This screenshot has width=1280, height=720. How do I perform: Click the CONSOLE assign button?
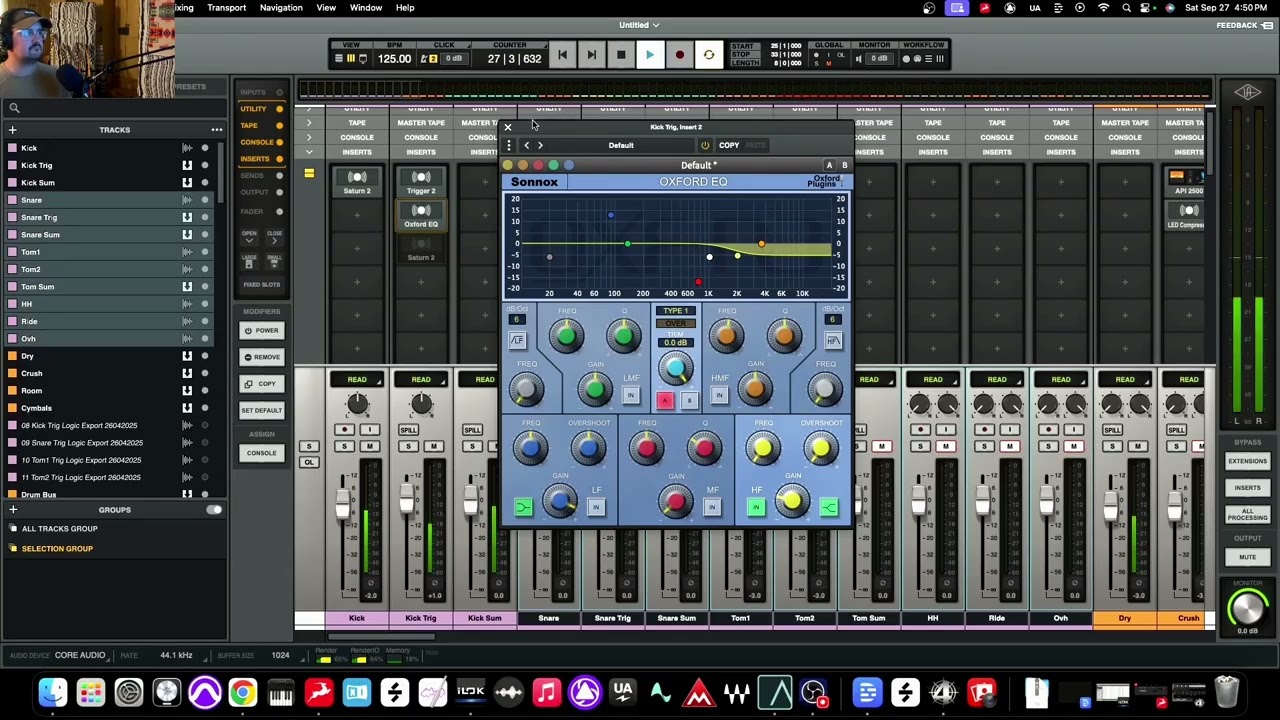point(262,453)
